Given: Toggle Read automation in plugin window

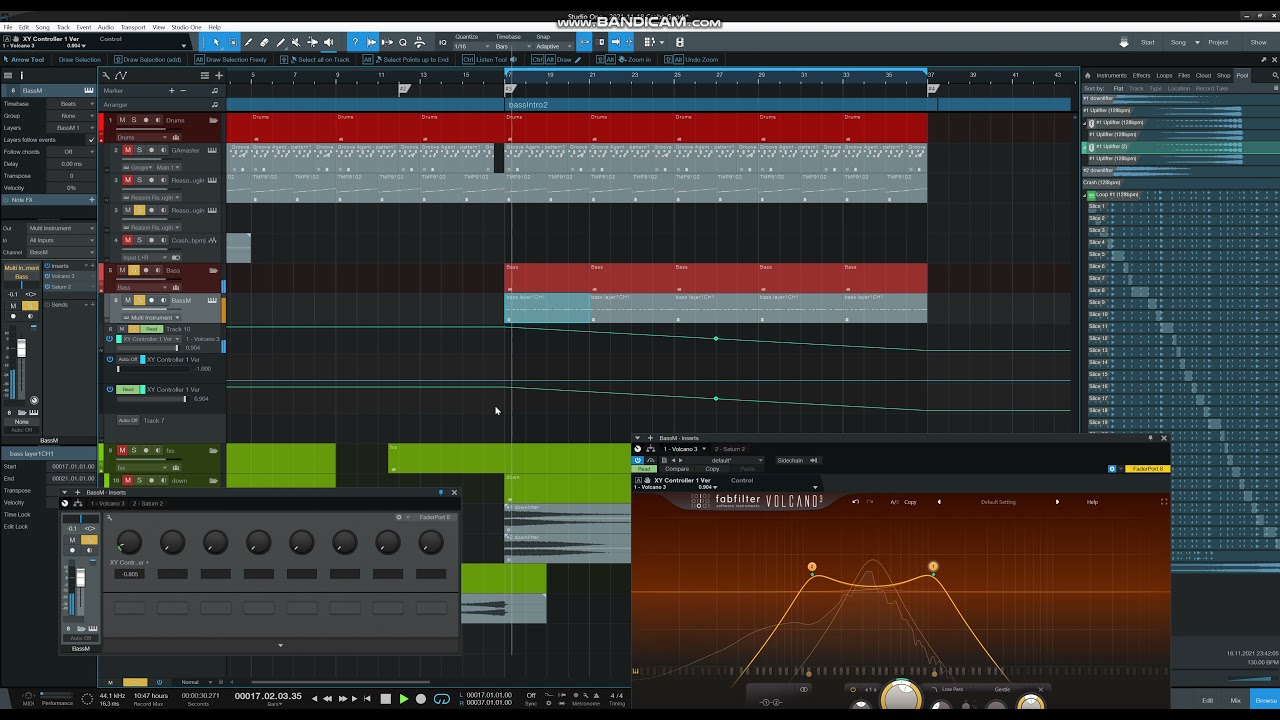Looking at the screenshot, I should pyautogui.click(x=645, y=469).
